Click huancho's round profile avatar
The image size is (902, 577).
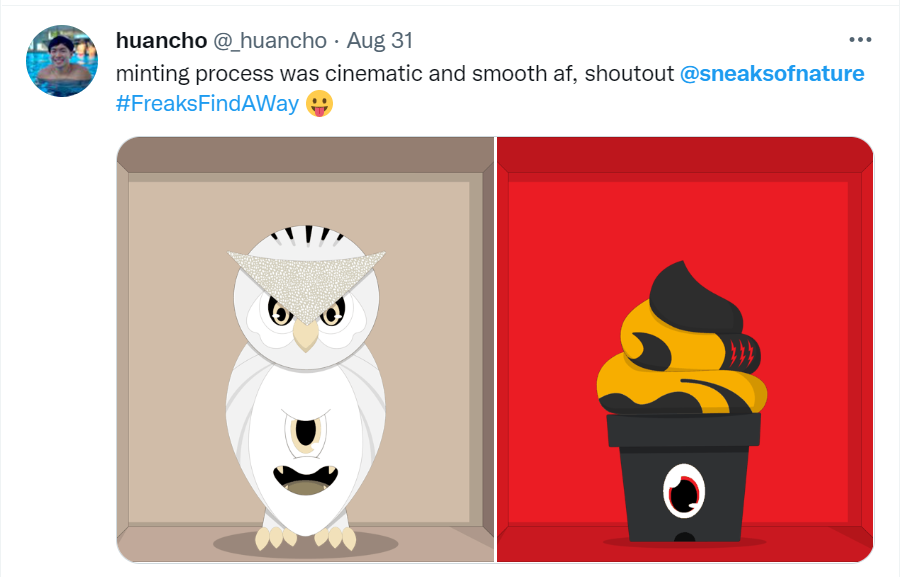62,61
